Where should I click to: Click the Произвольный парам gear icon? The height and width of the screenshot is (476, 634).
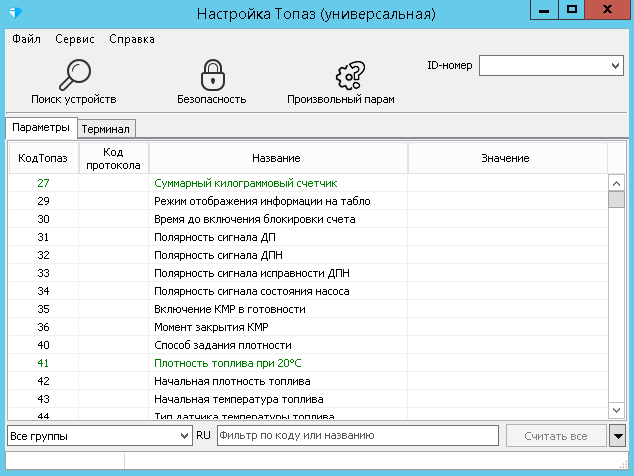(350, 75)
